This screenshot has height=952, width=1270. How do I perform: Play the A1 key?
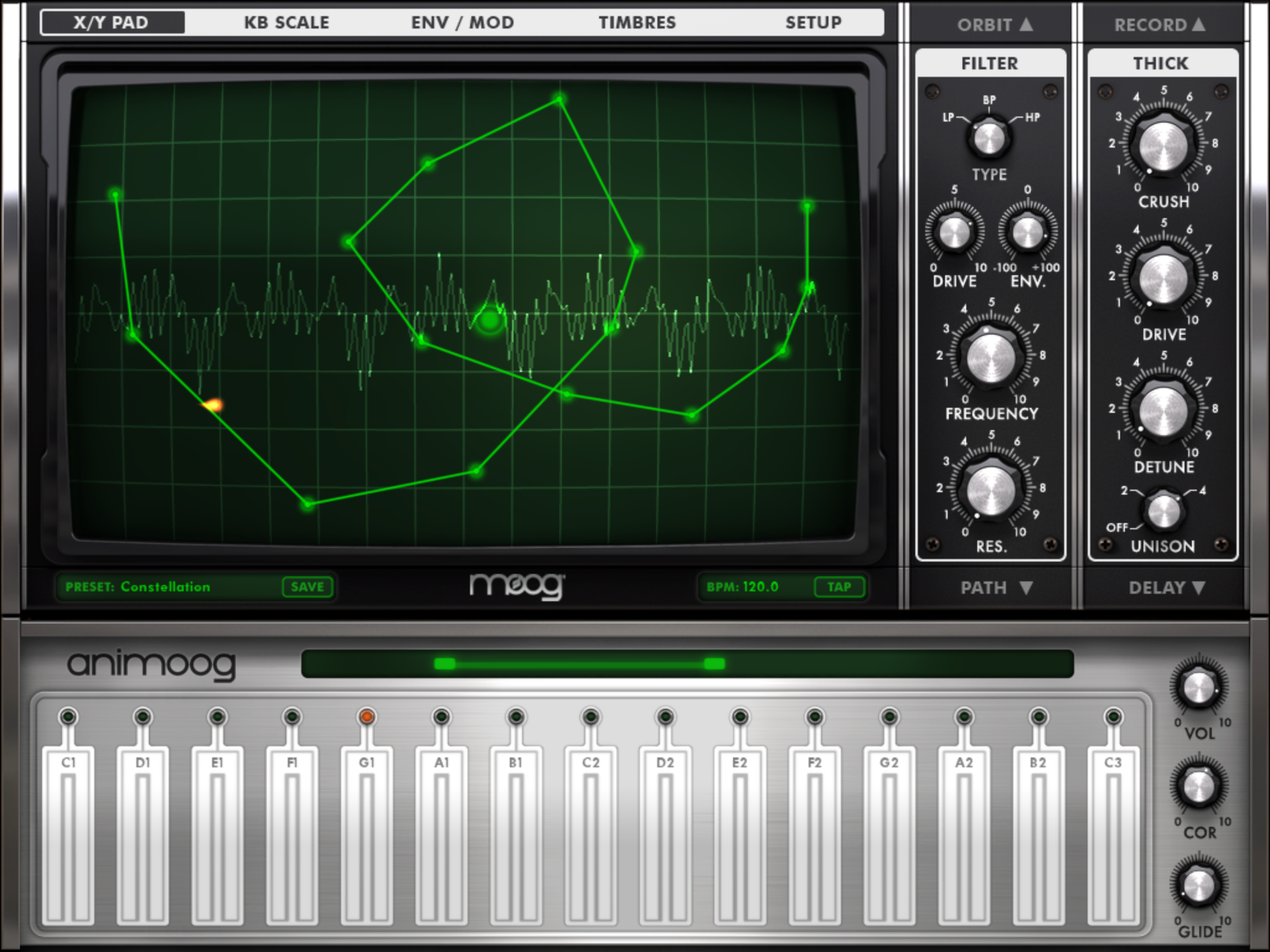[x=442, y=835]
